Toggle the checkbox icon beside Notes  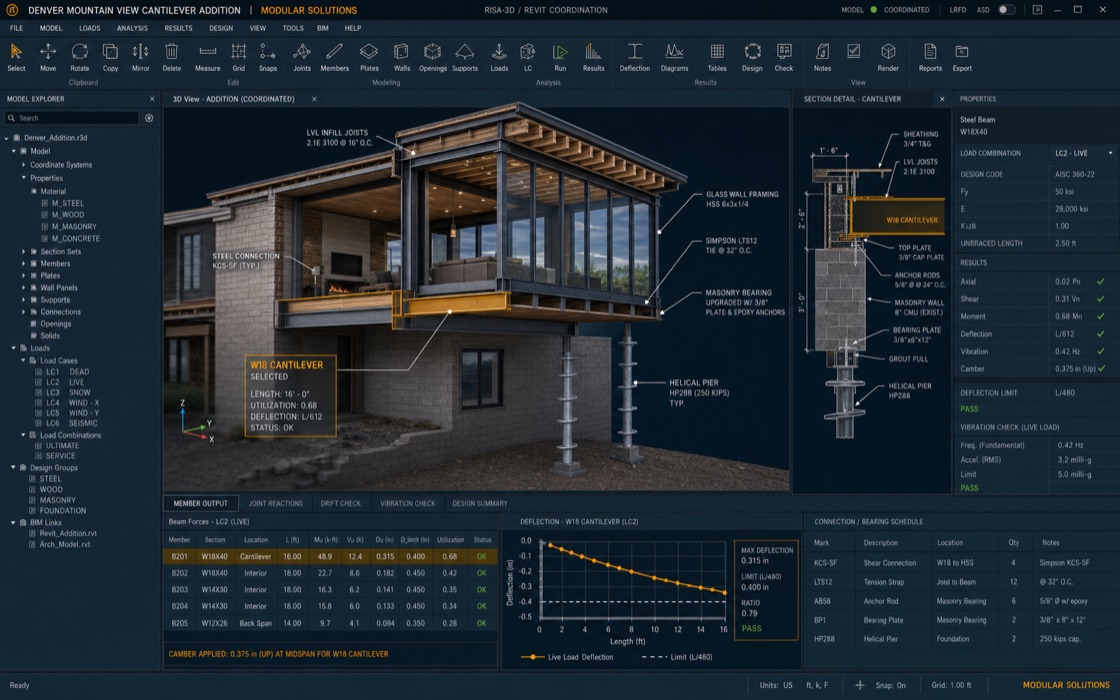tap(854, 51)
